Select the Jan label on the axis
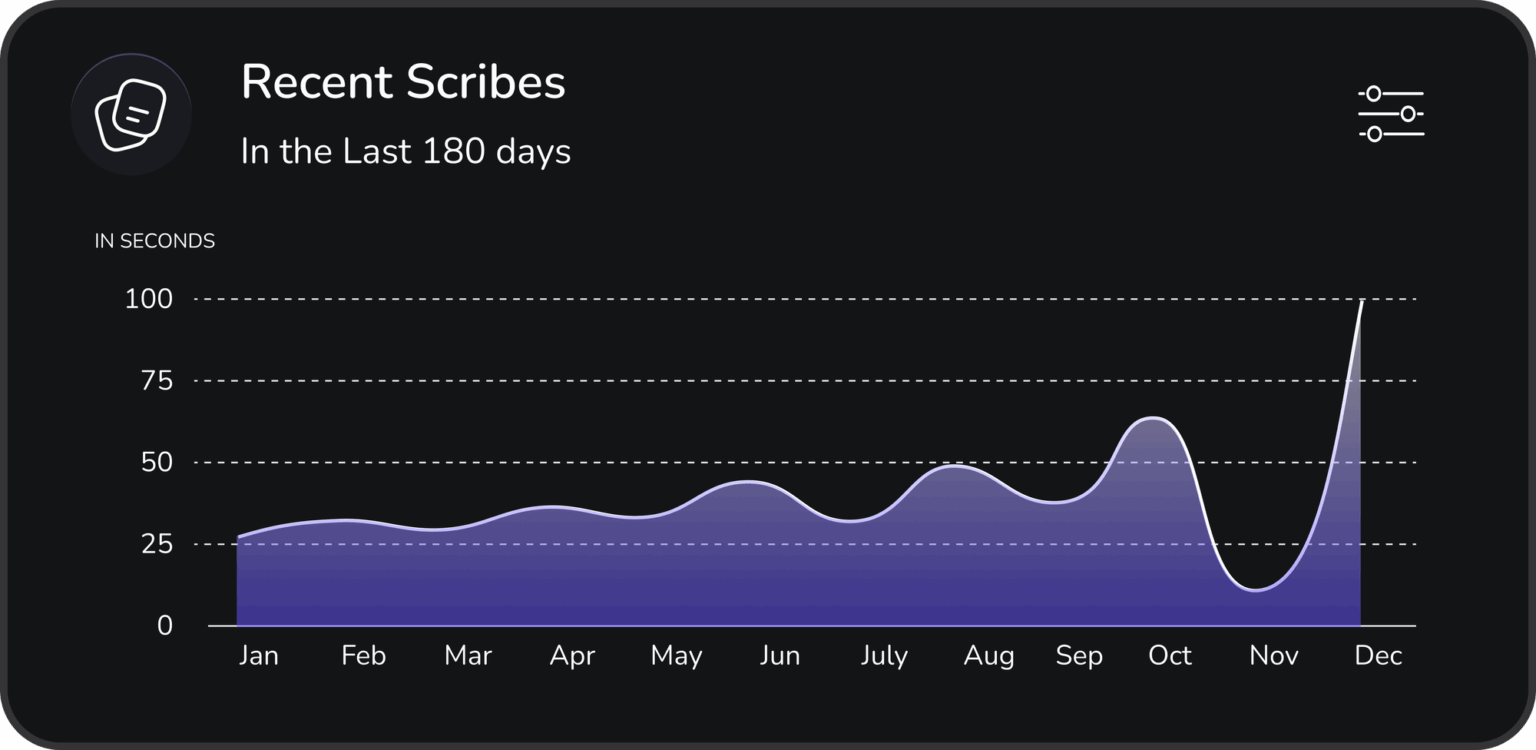 coord(259,656)
